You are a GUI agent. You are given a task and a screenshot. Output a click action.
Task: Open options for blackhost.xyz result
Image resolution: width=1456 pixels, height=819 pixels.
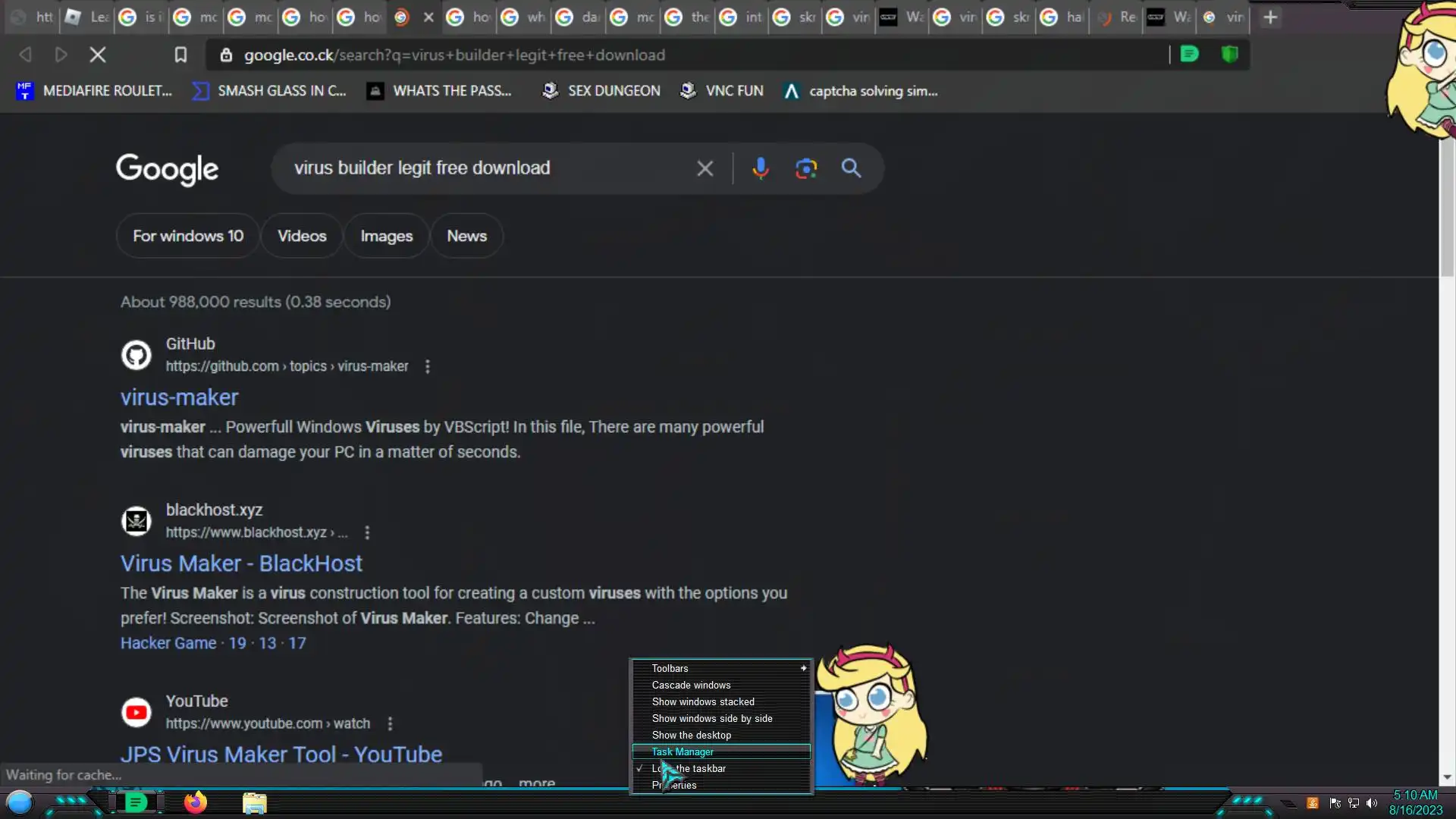click(367, 533)
